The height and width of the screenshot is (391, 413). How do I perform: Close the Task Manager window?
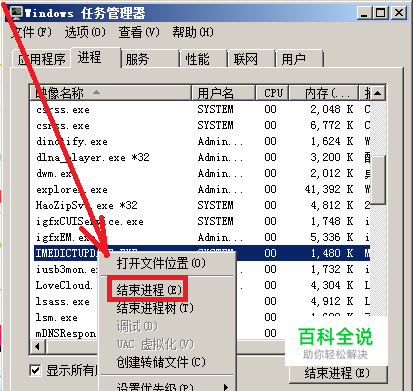click(399, 13)
